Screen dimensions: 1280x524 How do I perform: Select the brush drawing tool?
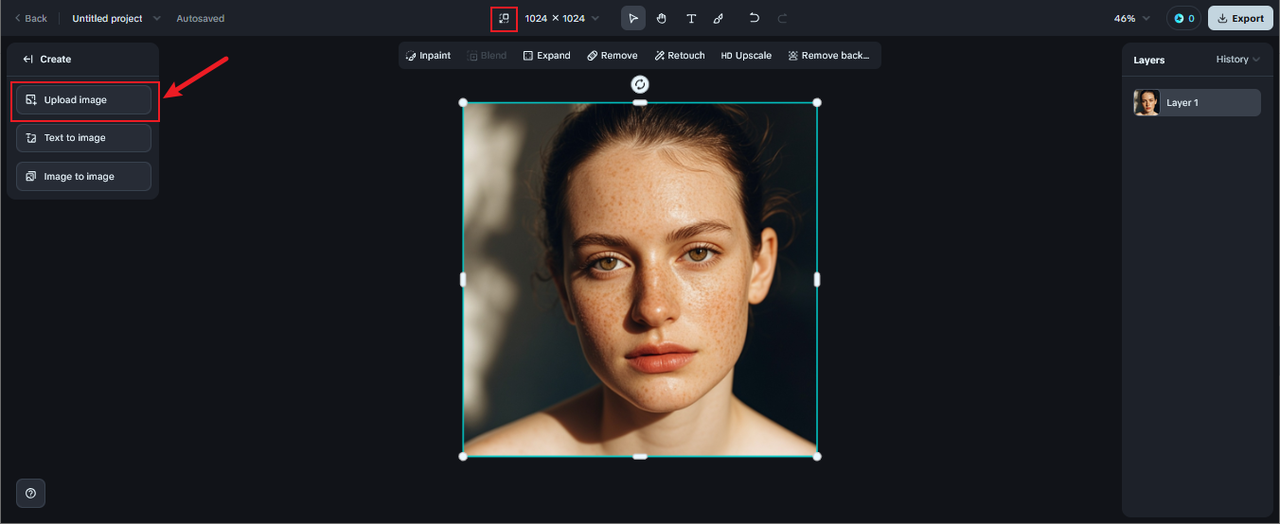[x=718, y=18]
